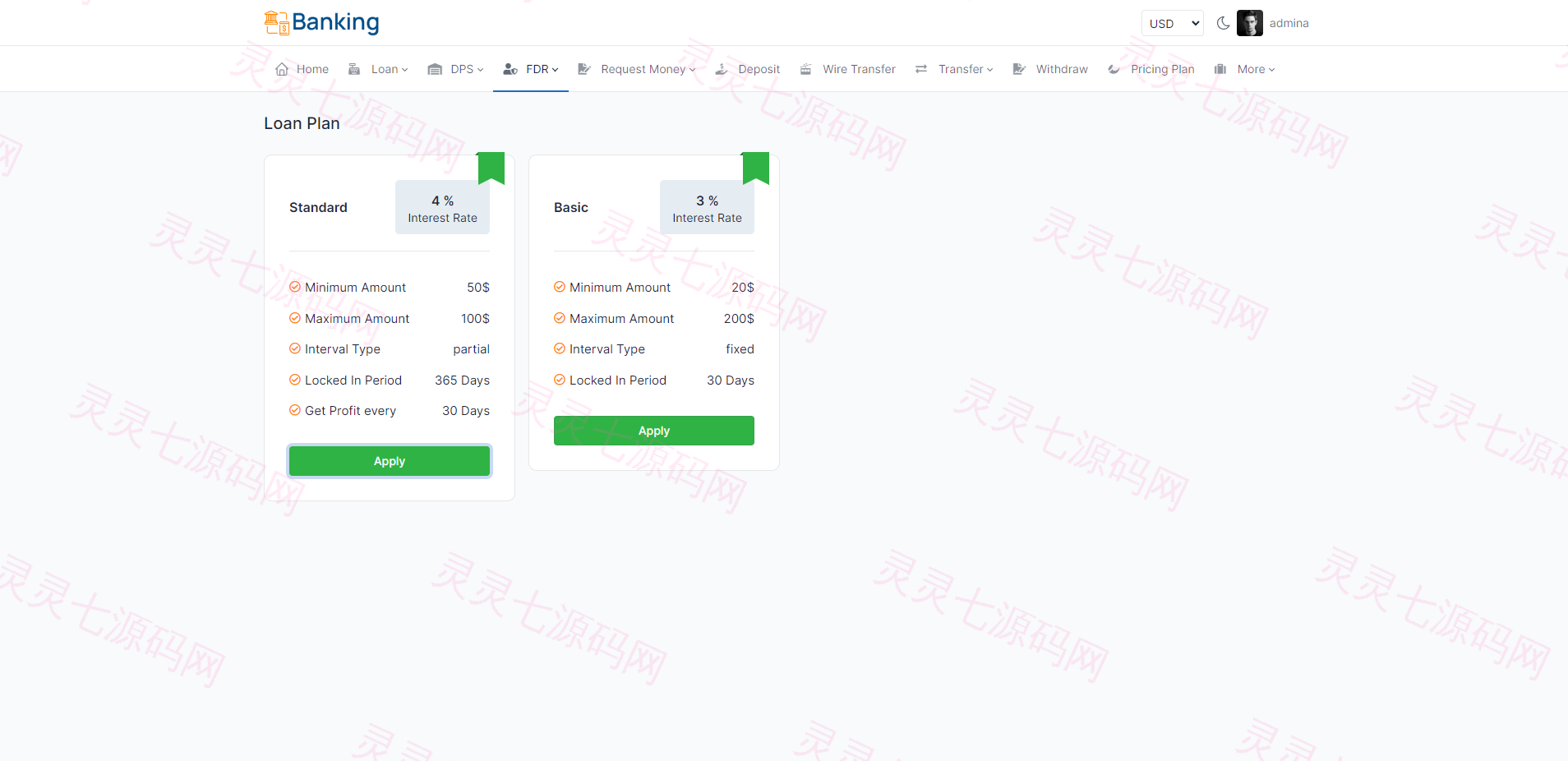
Task: Click the Basic plan green ribbon
Action: [x=755, y=168]
